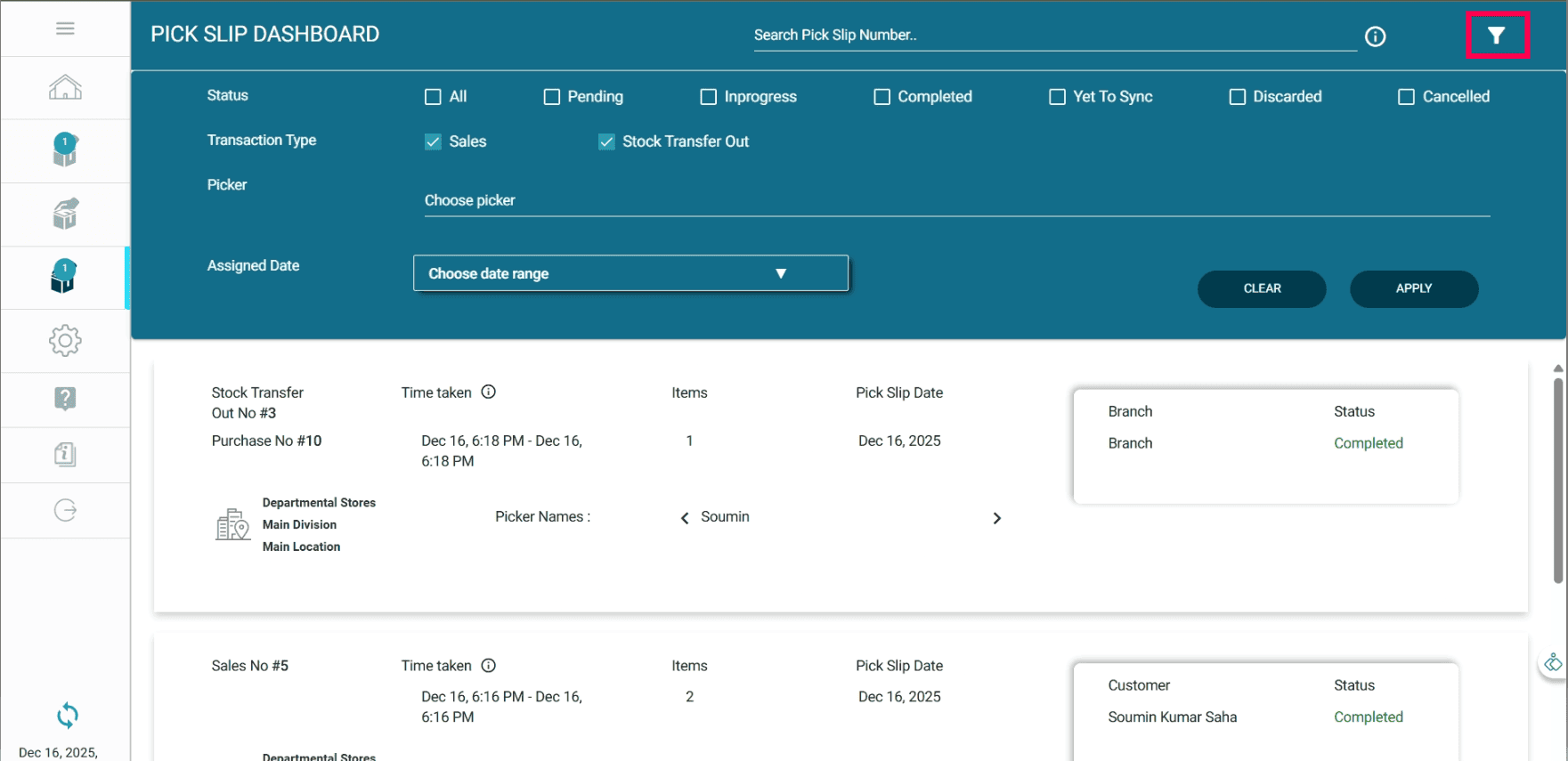Open the Choose date range dropdown
This screenshot has width=1568, height=761.
(x=630, y=273)
